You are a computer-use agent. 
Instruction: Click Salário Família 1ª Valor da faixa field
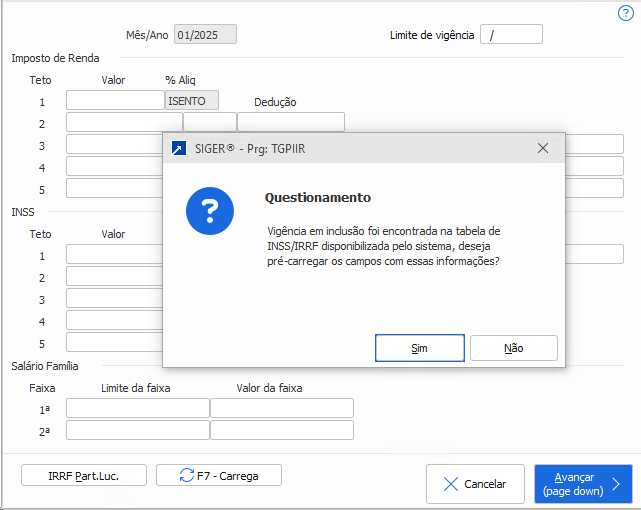coord(282,408)
